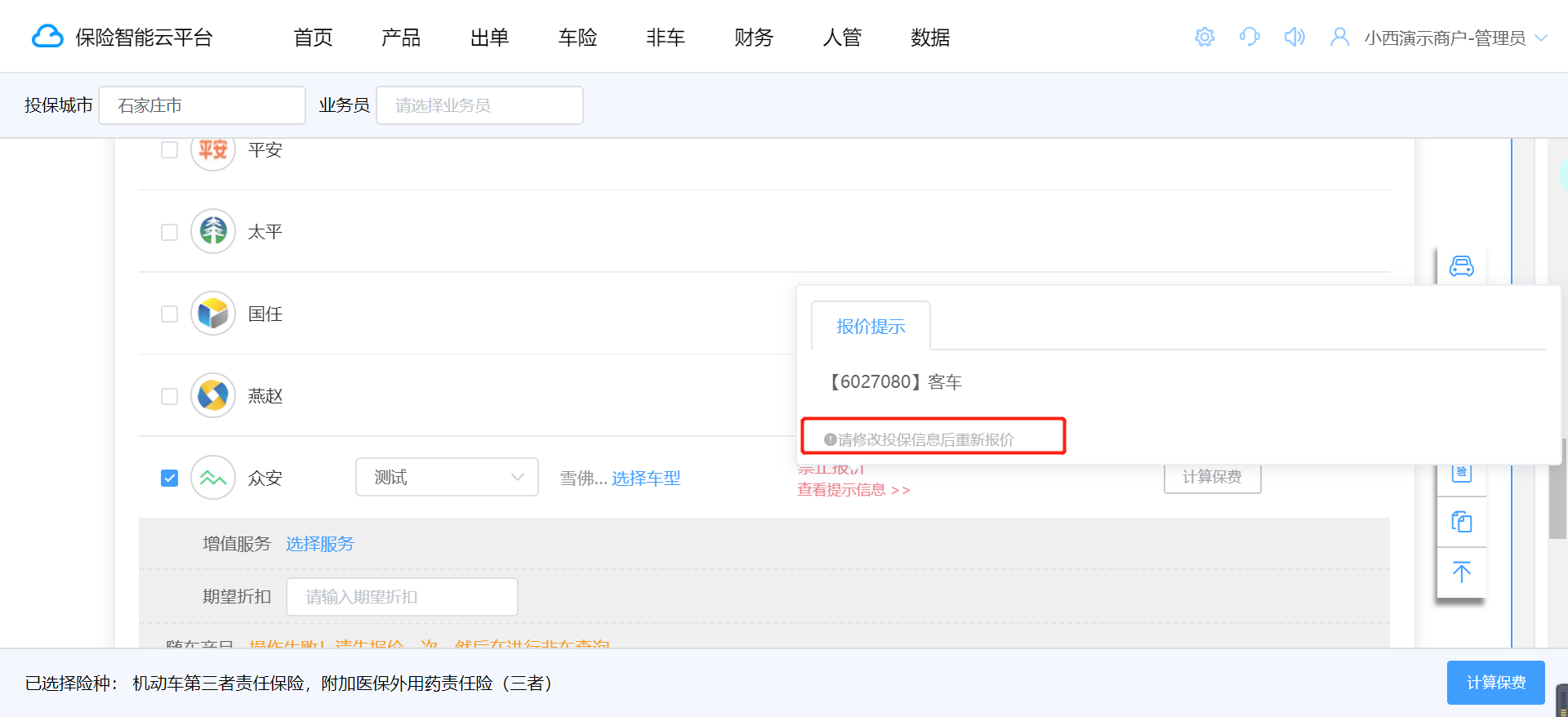Click the 查看提示信息 >> link
The width and height of the screenshot is (1568, 717).
coord(853,489)
